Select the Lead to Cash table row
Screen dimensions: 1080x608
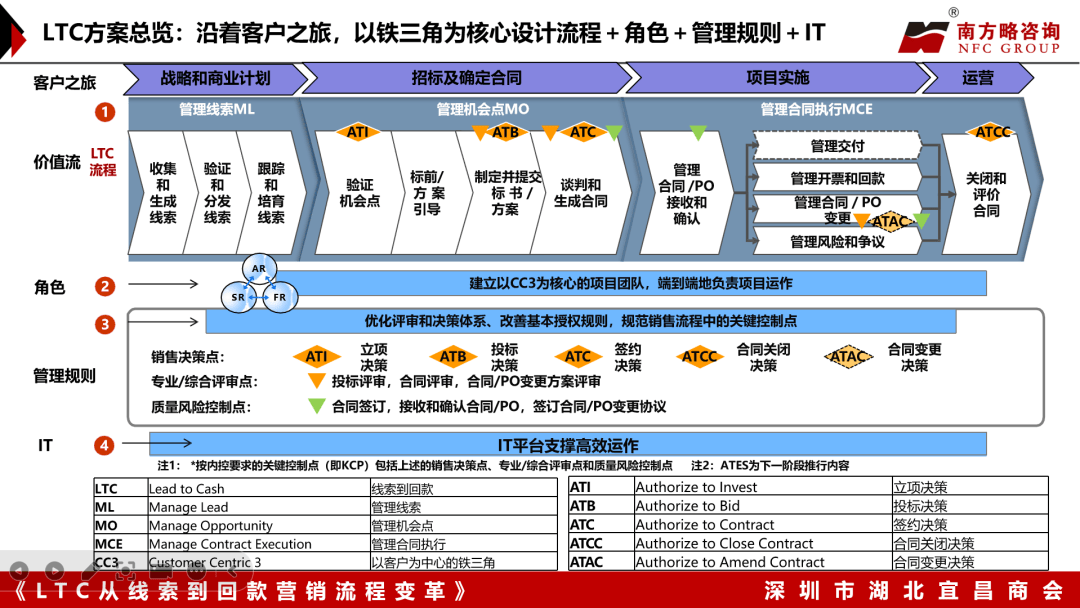pyautogui.click(x=250, y=489)
